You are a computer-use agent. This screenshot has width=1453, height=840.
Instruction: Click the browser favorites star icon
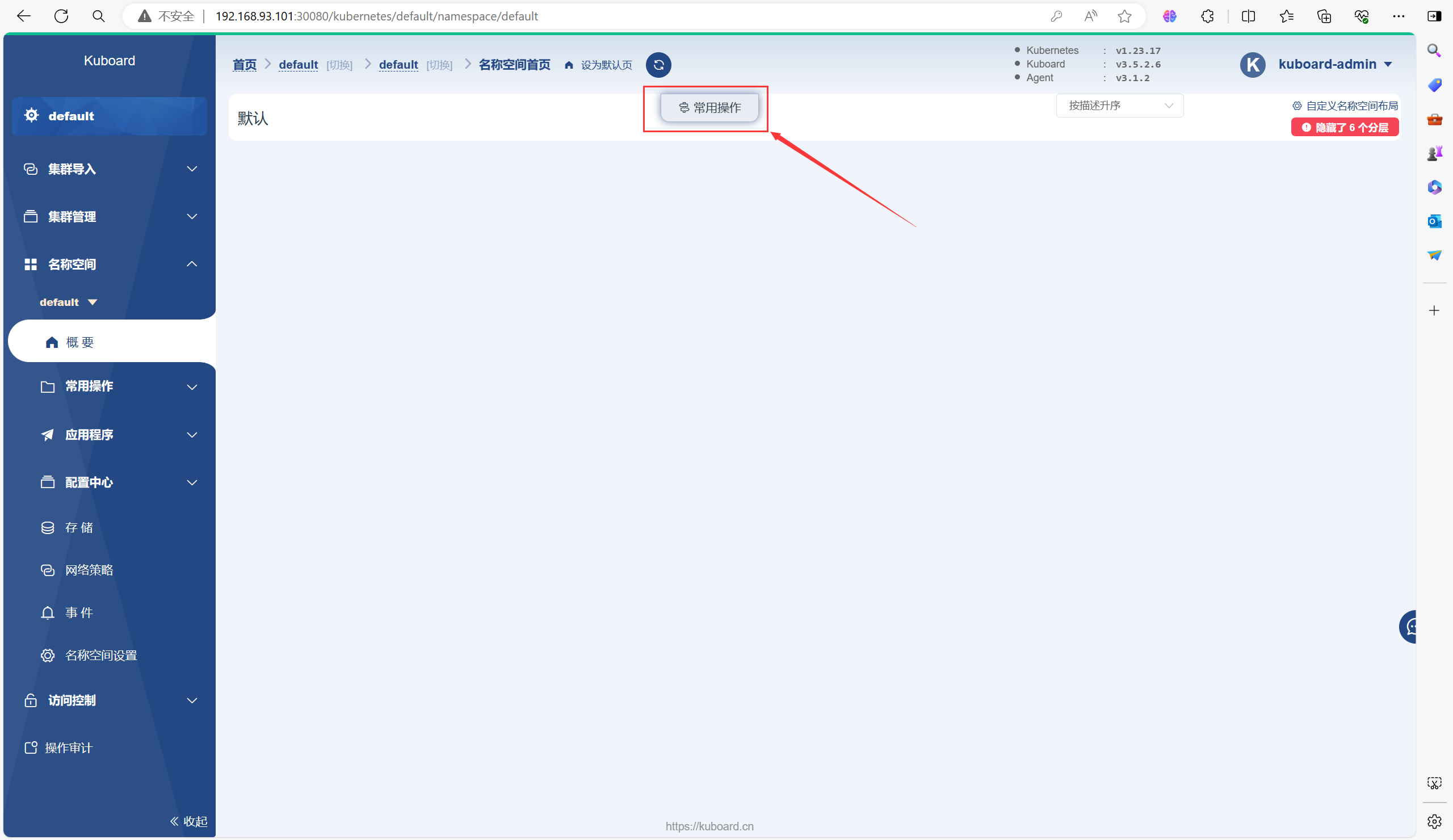1124,16
